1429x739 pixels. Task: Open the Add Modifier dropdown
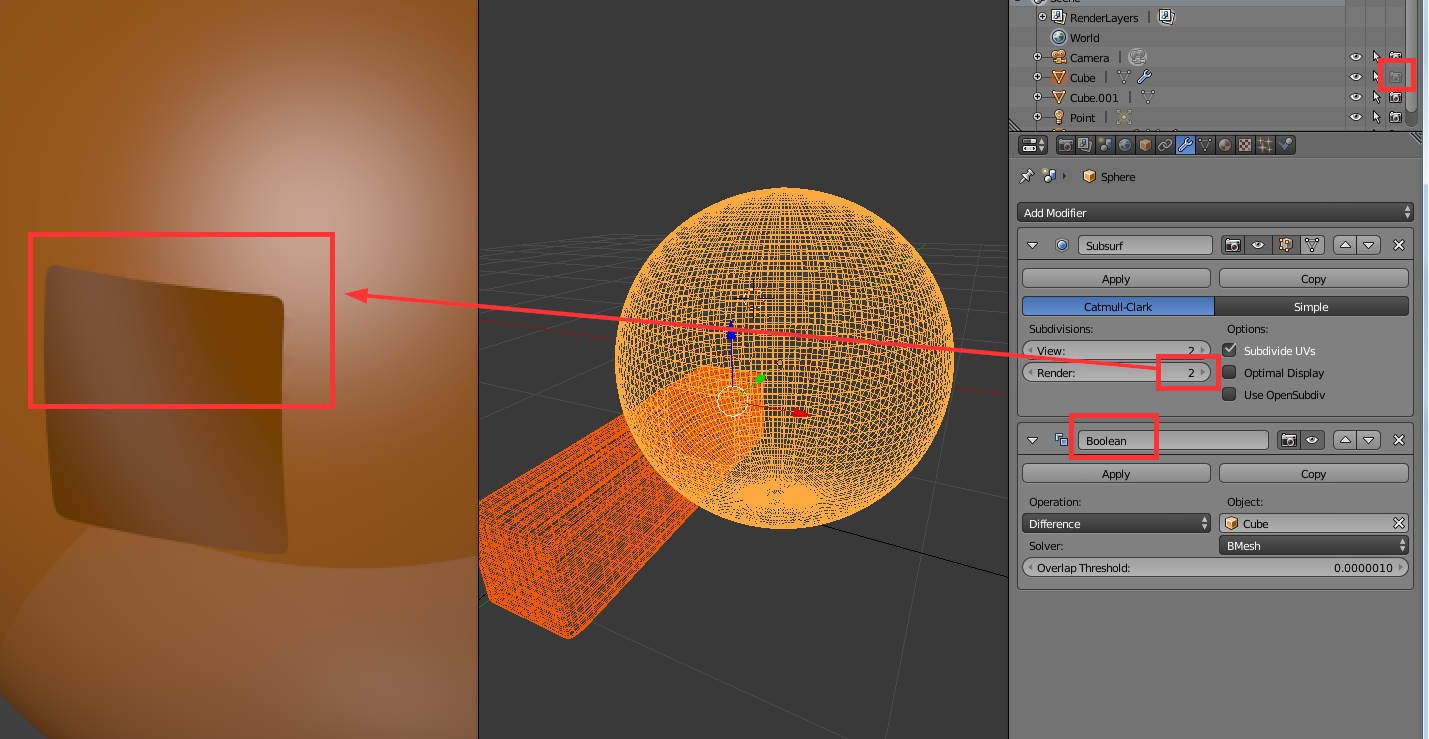click(1215, 212)
